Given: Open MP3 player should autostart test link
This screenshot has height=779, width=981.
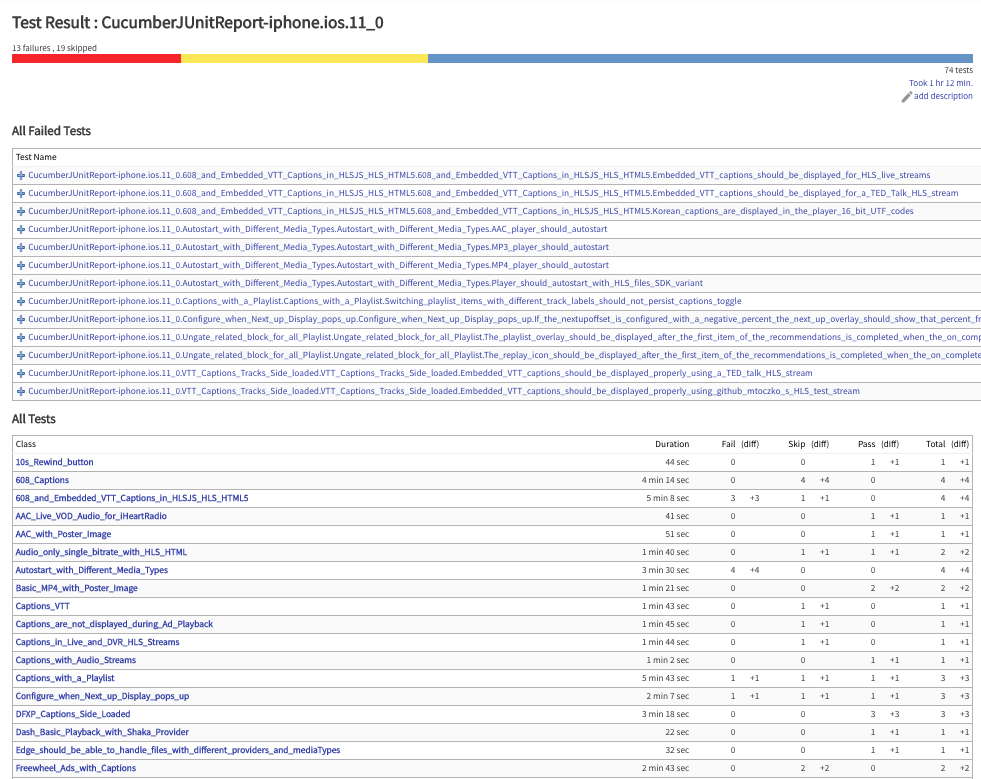Looking at the screenshot, I should (x=318, y=247).
